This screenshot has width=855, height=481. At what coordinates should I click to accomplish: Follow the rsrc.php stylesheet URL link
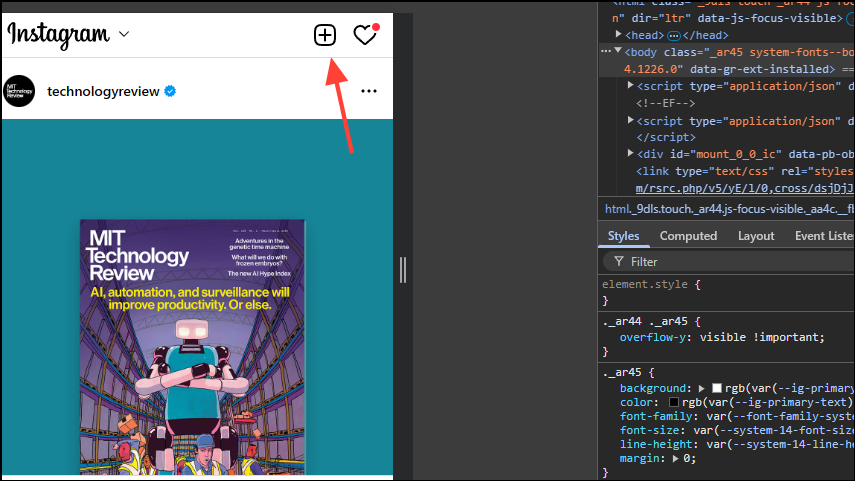pos(745,188)
